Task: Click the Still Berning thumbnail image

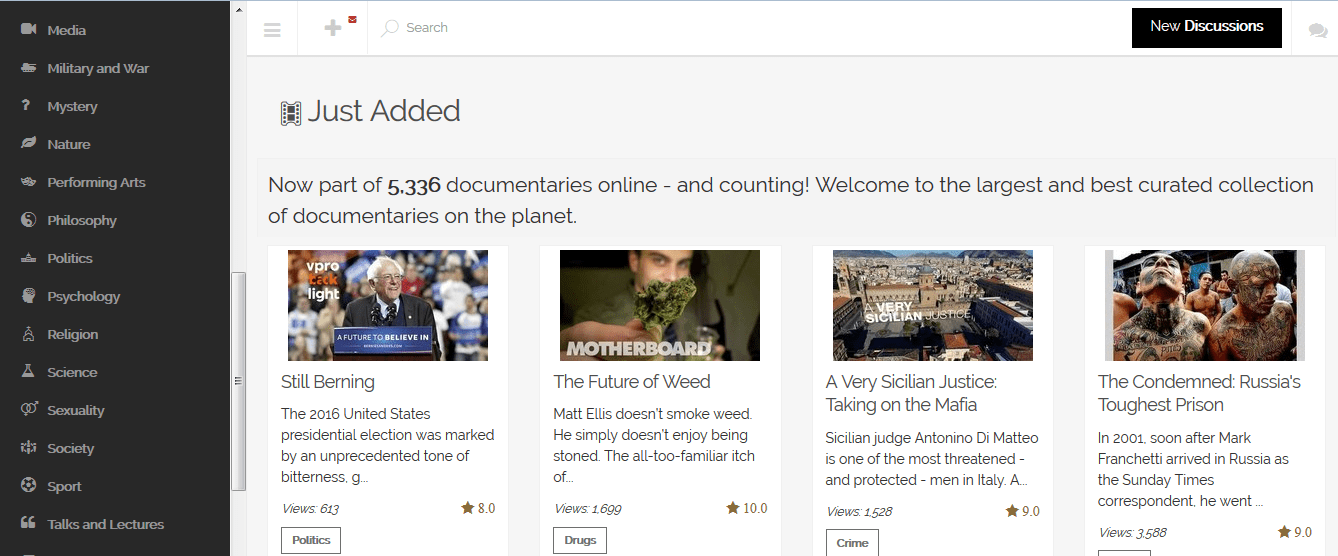Action: pos(388,305)
